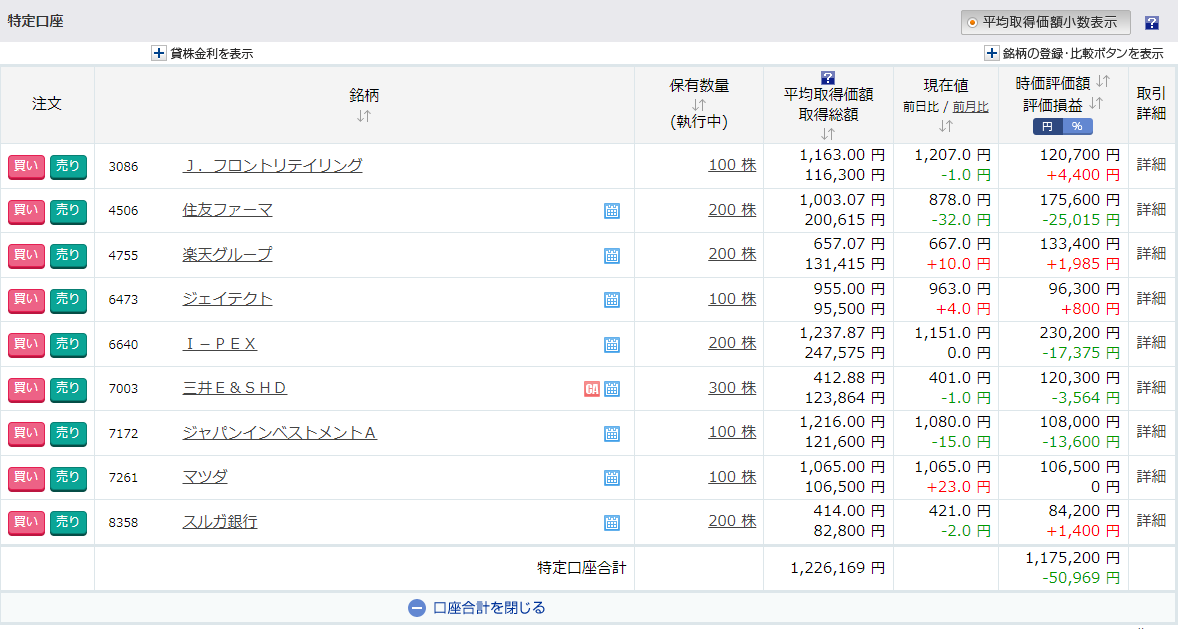Open J.フロントリテイリング stock link
The image size is (1180, 629).
pyautogui.click(x=272, y=166)
